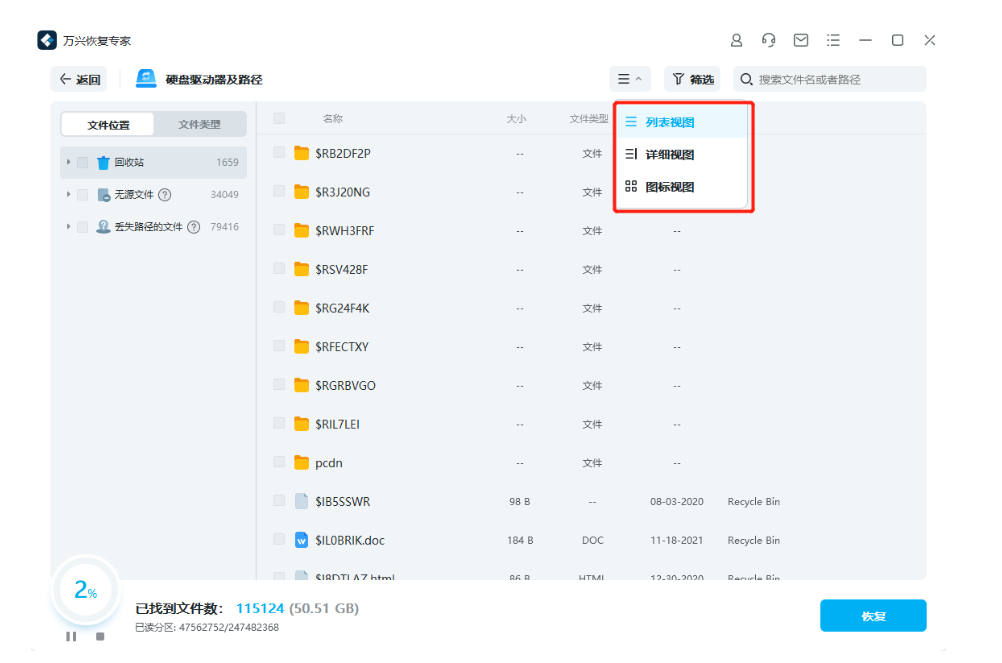Open the app menu list icon
This screenshot has width=1002, height=663.
[x=833, y=40]
